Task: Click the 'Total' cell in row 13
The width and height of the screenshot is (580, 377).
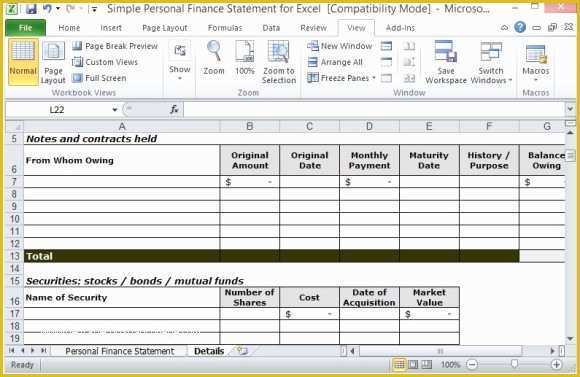Action: (x=122, y=256)
